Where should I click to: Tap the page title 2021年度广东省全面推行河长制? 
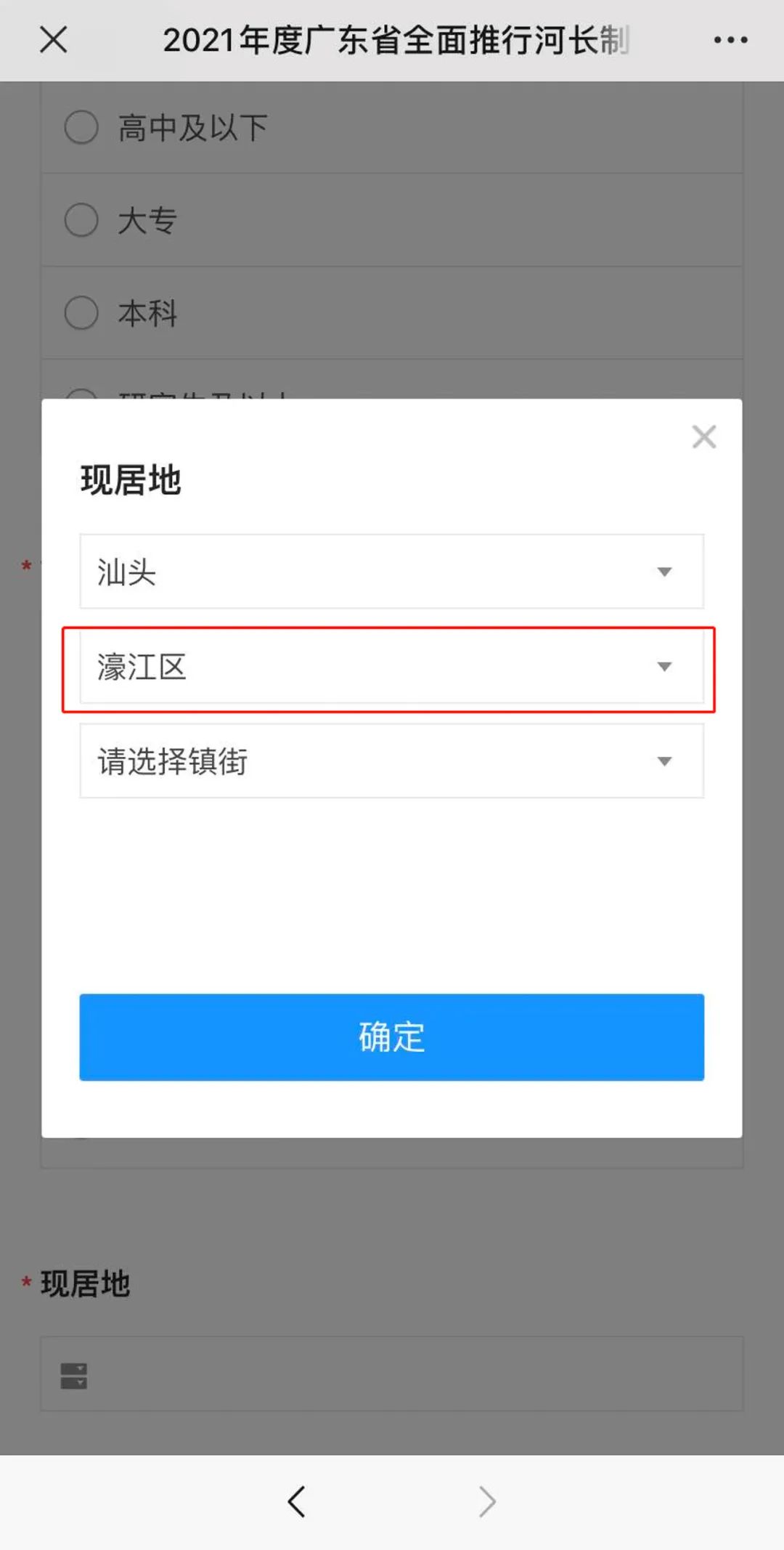(396, 40)
